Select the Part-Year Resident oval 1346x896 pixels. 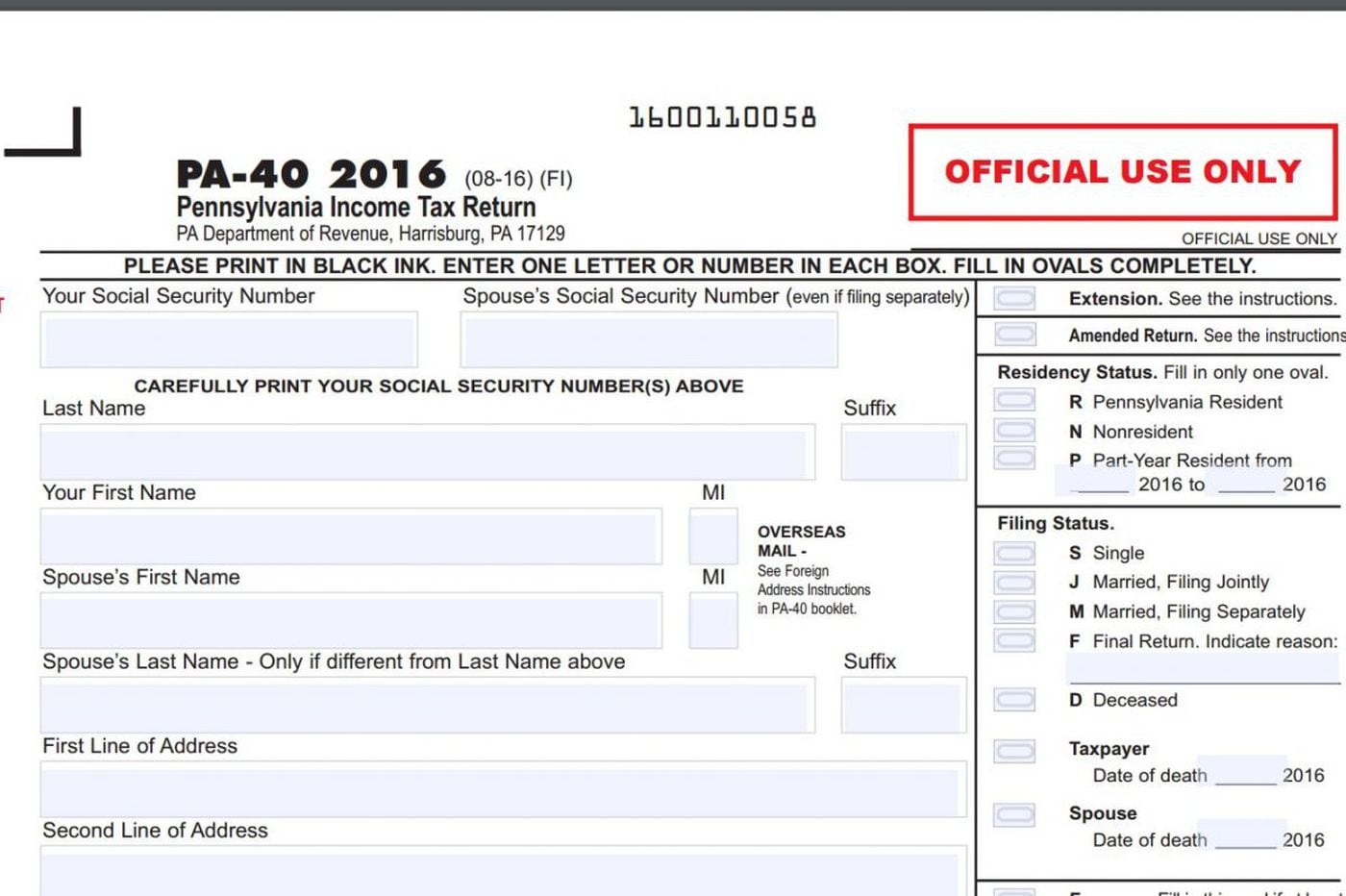pyautogui.click(x=1014, y=458)
